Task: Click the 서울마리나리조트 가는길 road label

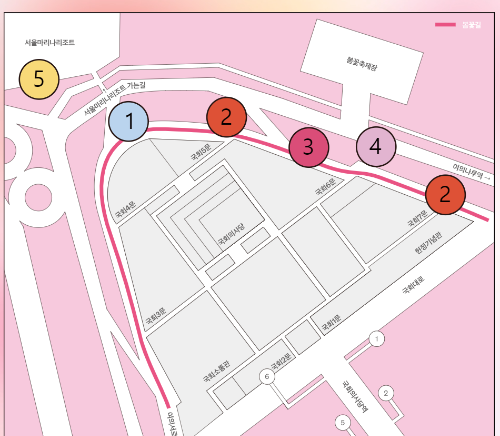Action: tap(114, 98)
